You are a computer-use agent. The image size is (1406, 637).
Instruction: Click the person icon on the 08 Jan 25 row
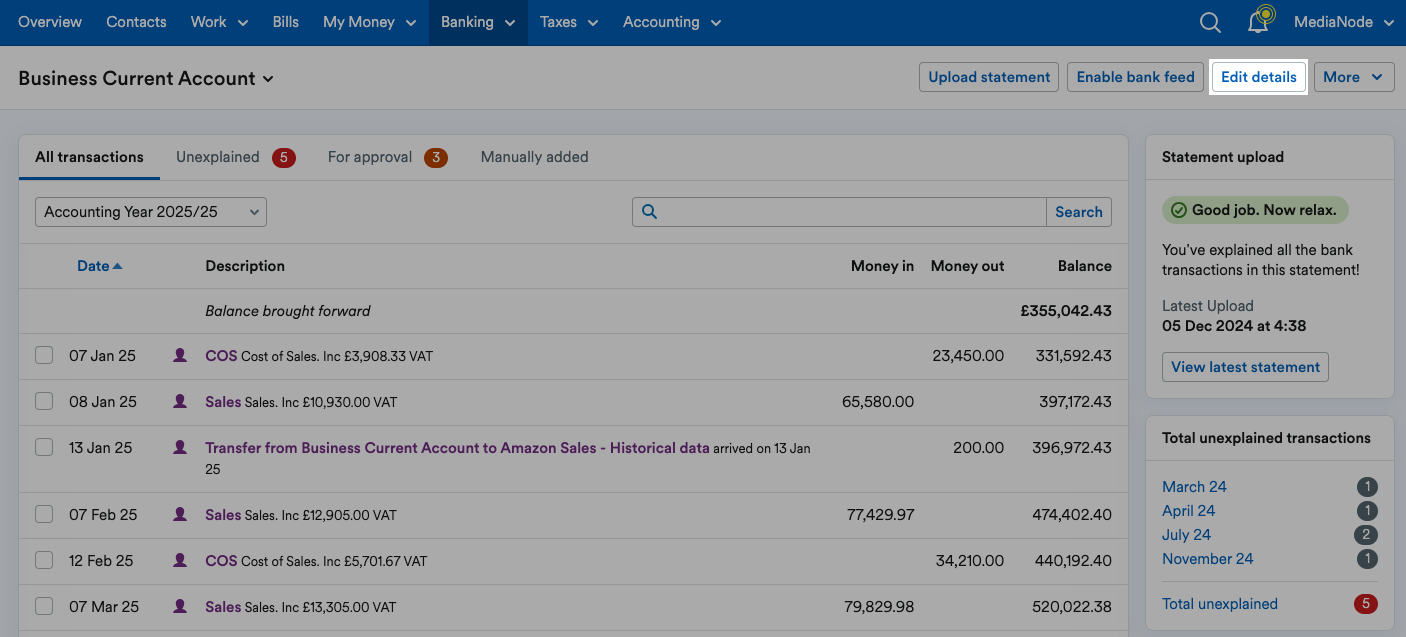point(180,401)
